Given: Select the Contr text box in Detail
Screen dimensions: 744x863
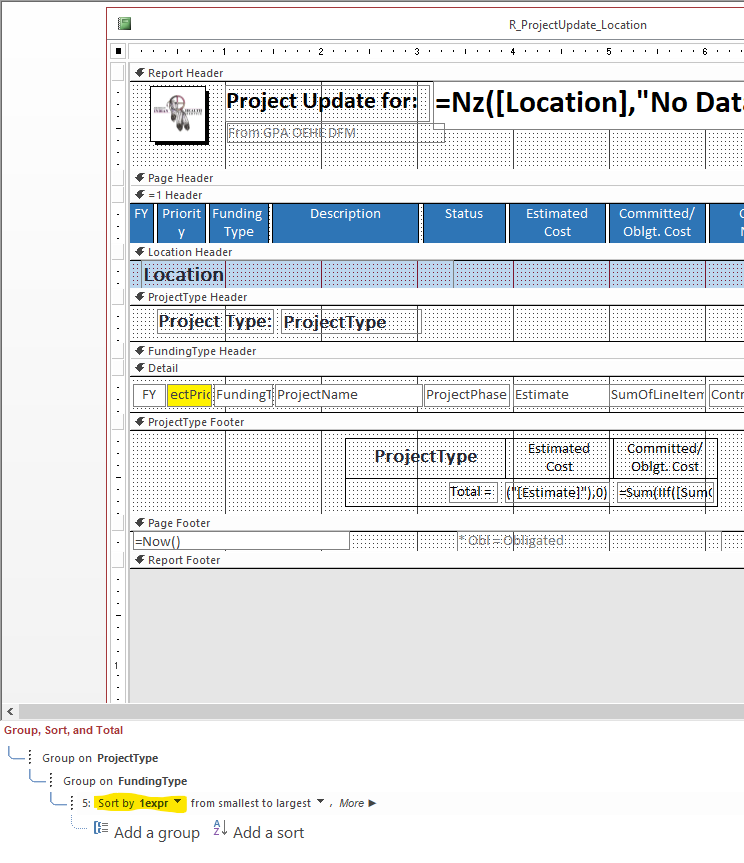Looking at the screenshot, I should tap(726, 395).
